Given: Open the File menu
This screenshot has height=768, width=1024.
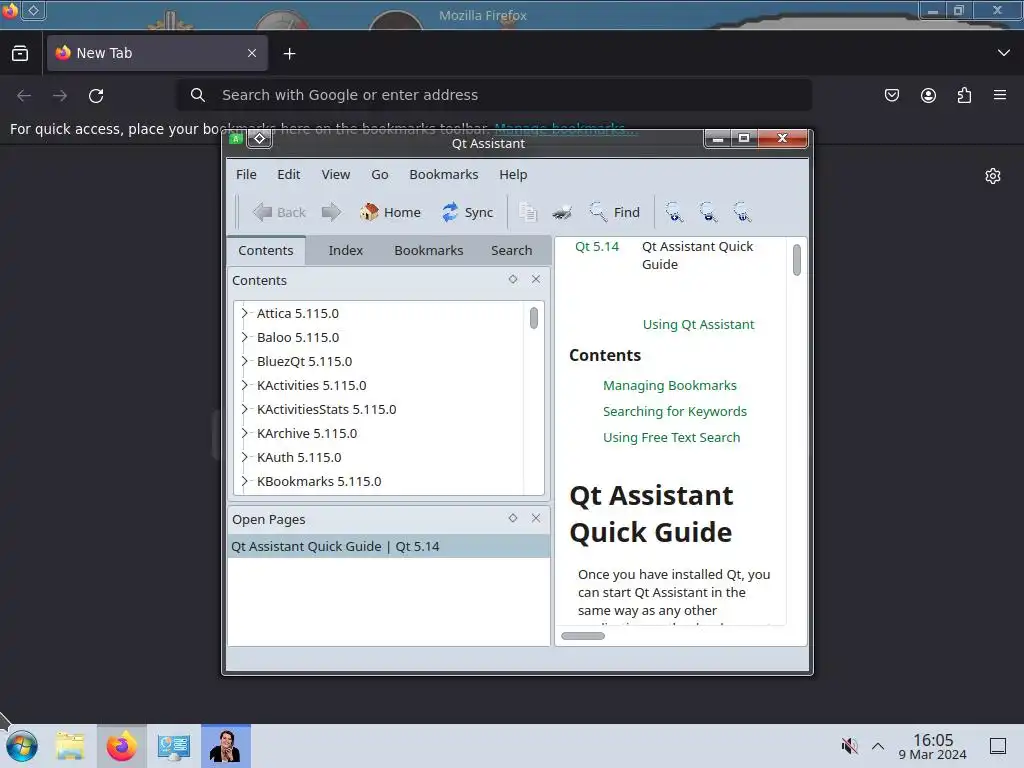Looking at the screenshot, I should [x=246, y=174].
